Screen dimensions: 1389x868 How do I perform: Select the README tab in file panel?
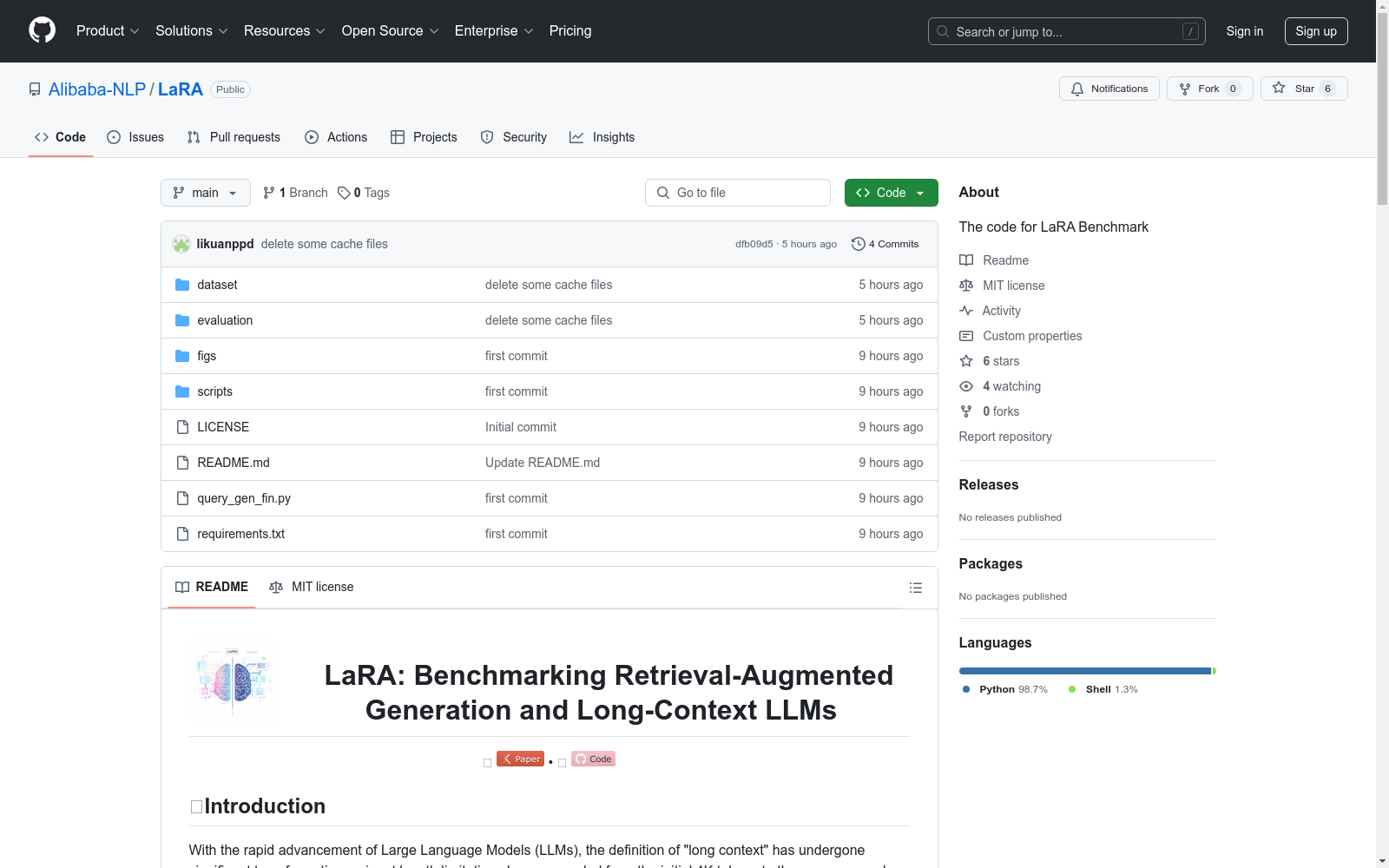[x=212, y=587]
